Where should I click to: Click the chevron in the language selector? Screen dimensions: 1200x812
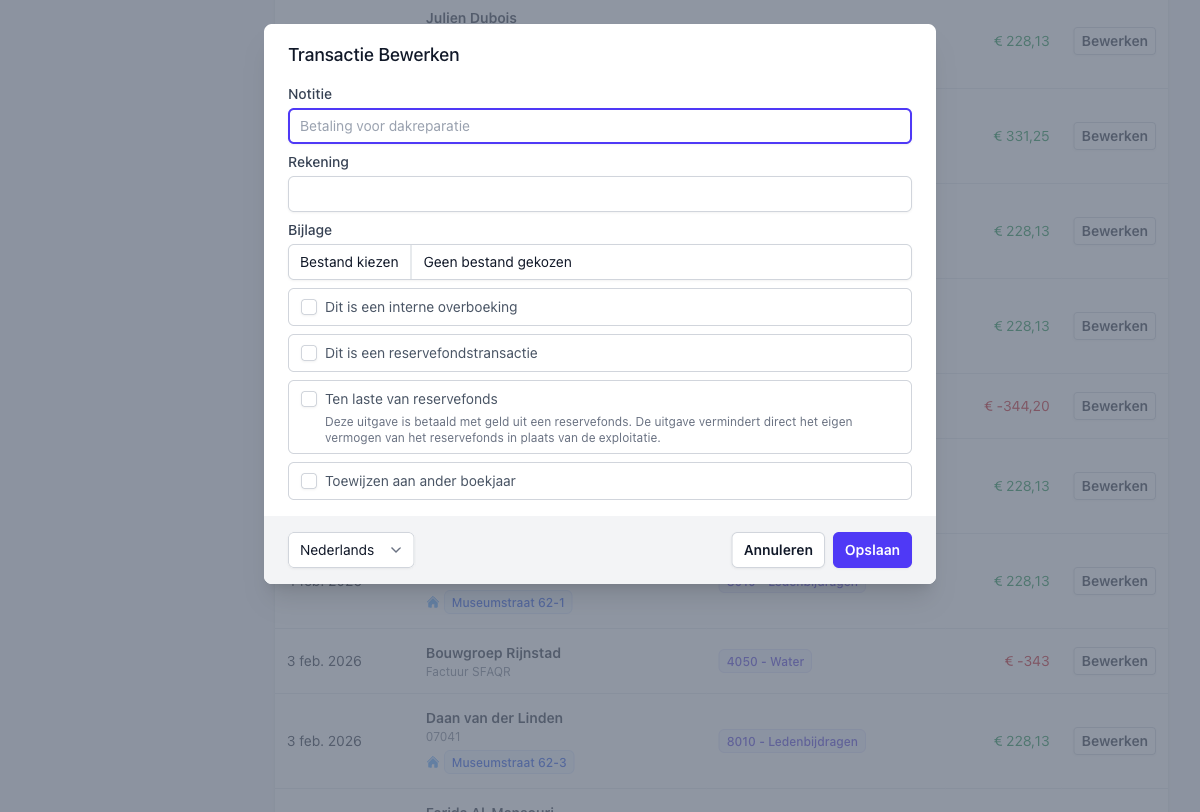396,550
